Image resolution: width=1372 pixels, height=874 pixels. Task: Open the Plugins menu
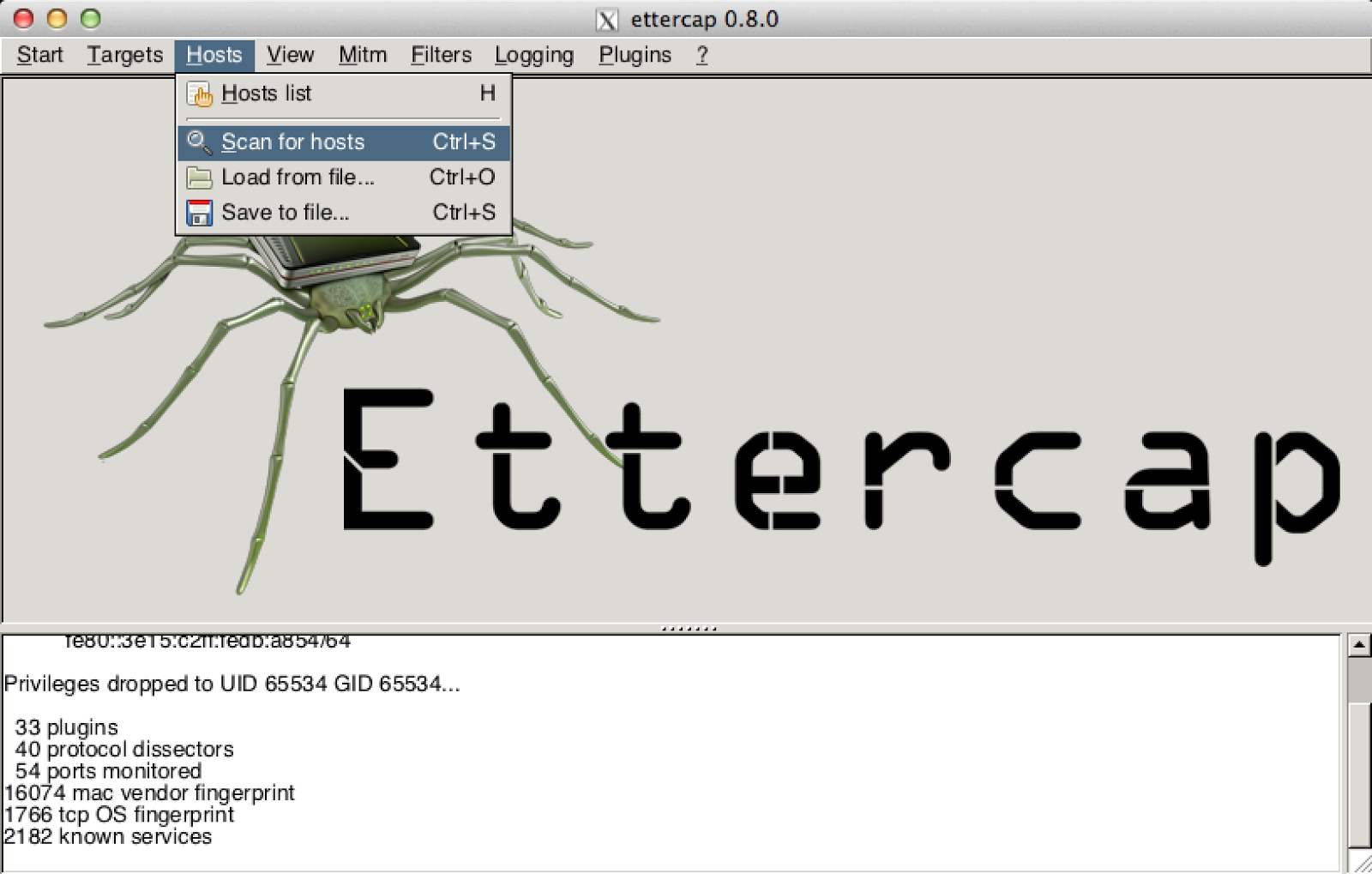[635, 55]
